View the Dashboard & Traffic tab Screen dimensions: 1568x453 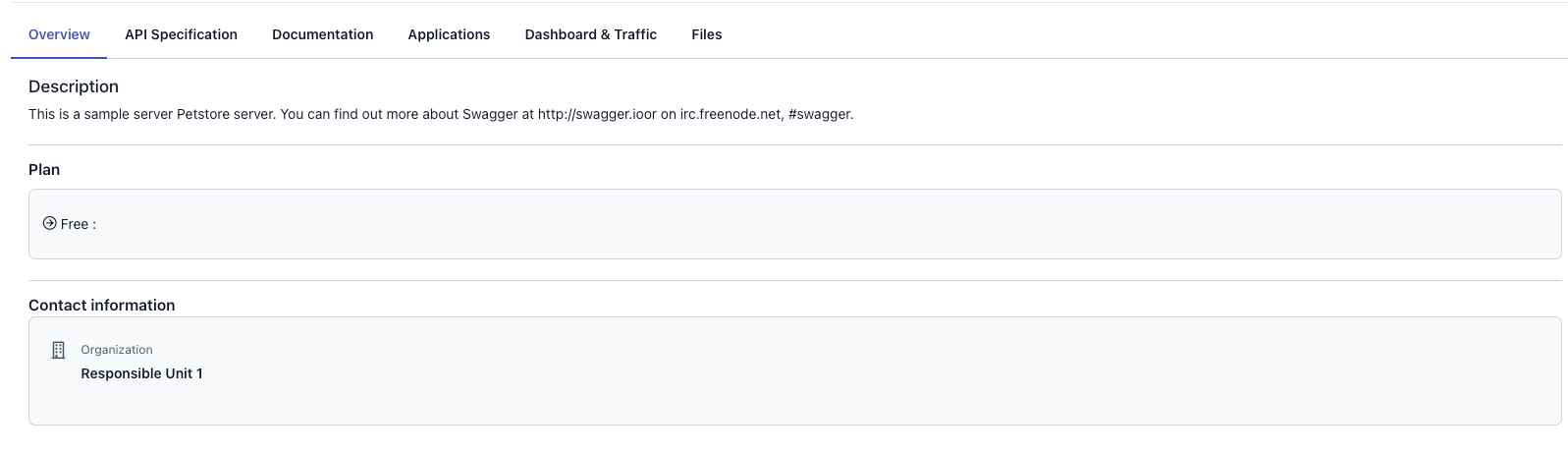point(590,34)
